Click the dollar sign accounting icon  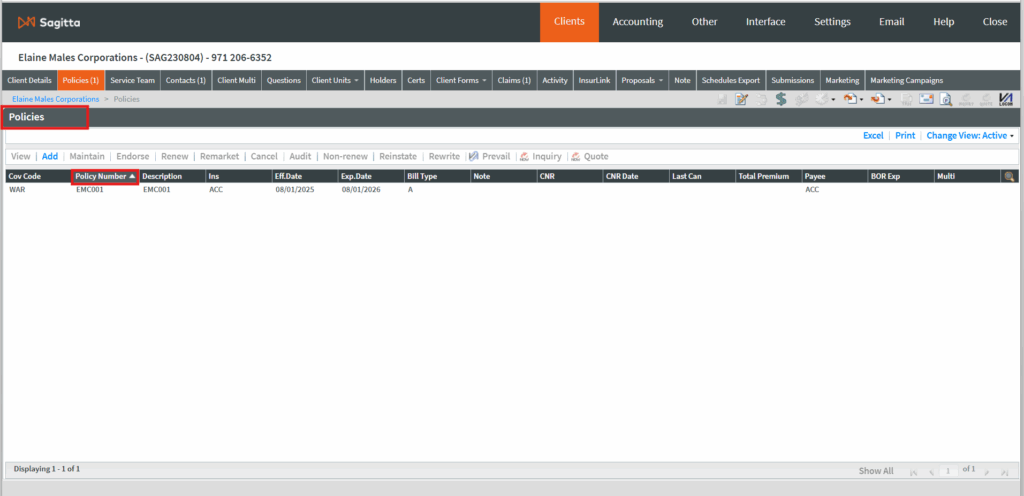pyautogui.click(x=780, y=99)
